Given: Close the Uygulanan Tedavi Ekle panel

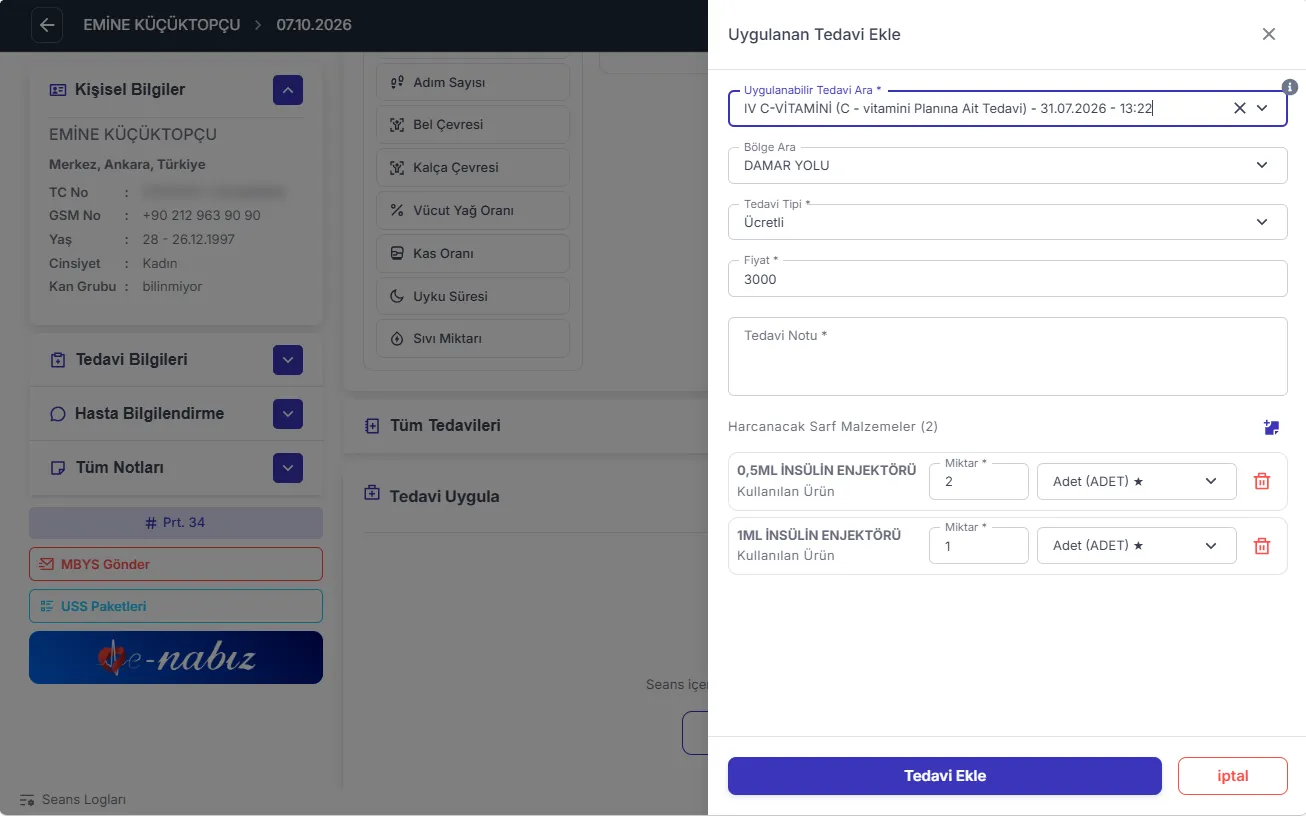Looking at the screenshot, I should pos(1269,34).
